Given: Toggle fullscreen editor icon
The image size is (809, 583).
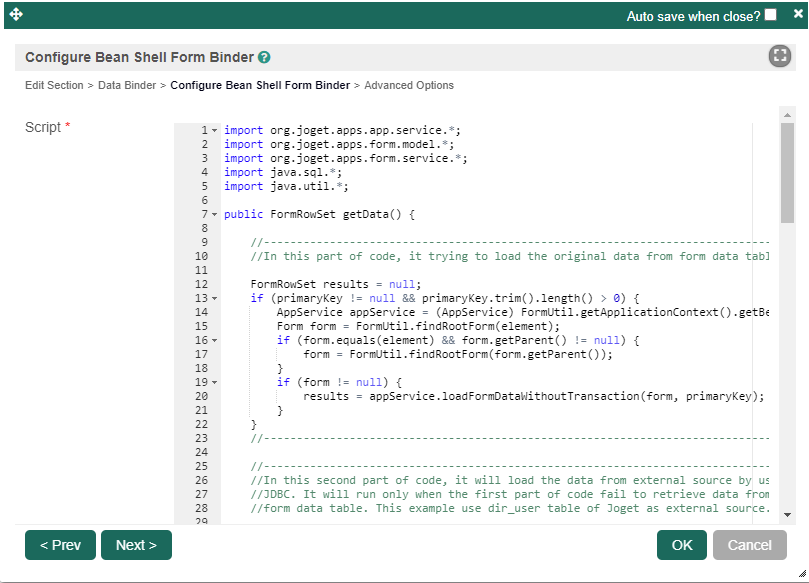Looking at the screenshot, I should tap(780, 57).
